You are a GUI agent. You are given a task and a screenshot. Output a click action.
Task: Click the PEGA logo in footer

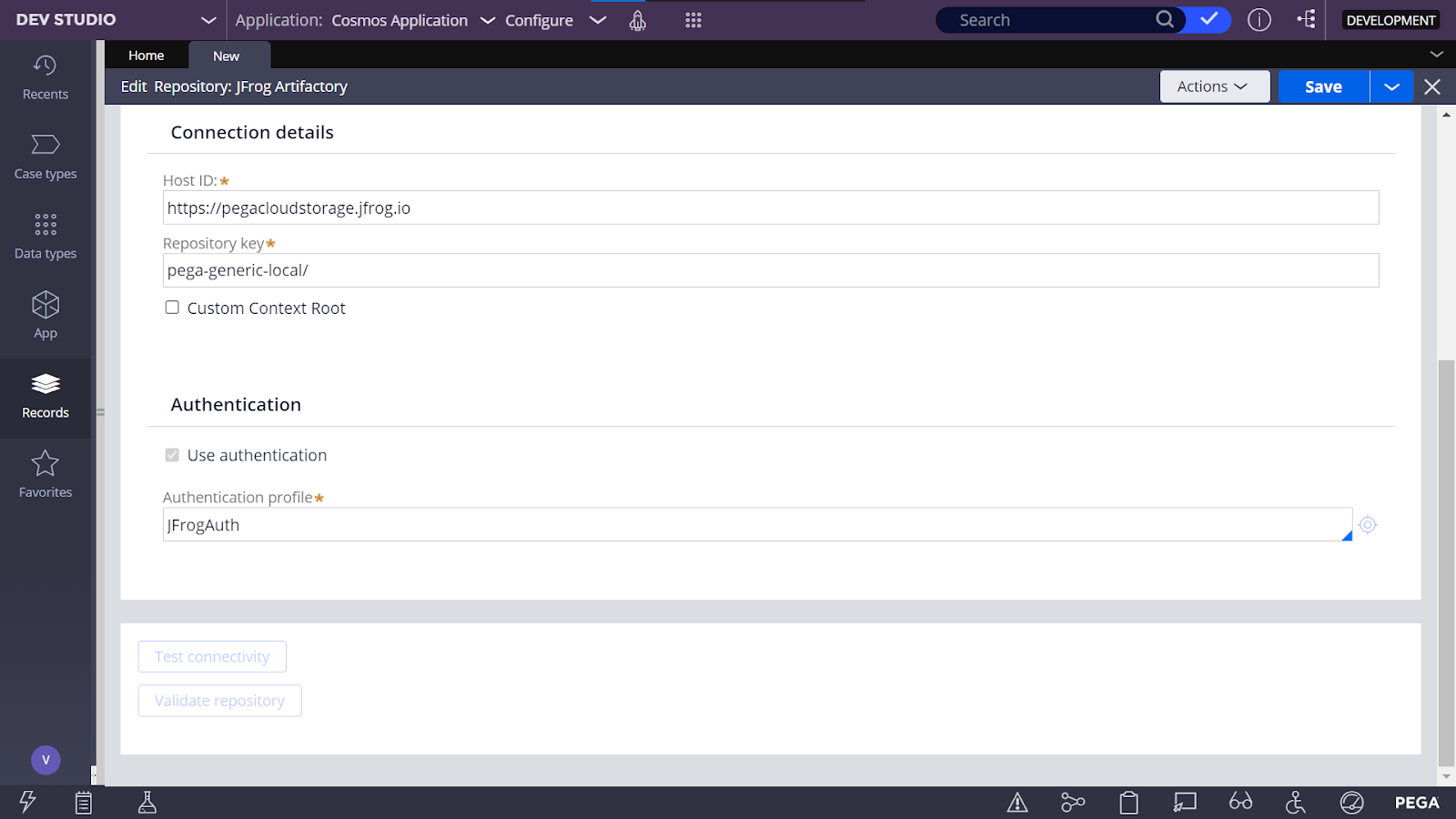click(1417, 803)
